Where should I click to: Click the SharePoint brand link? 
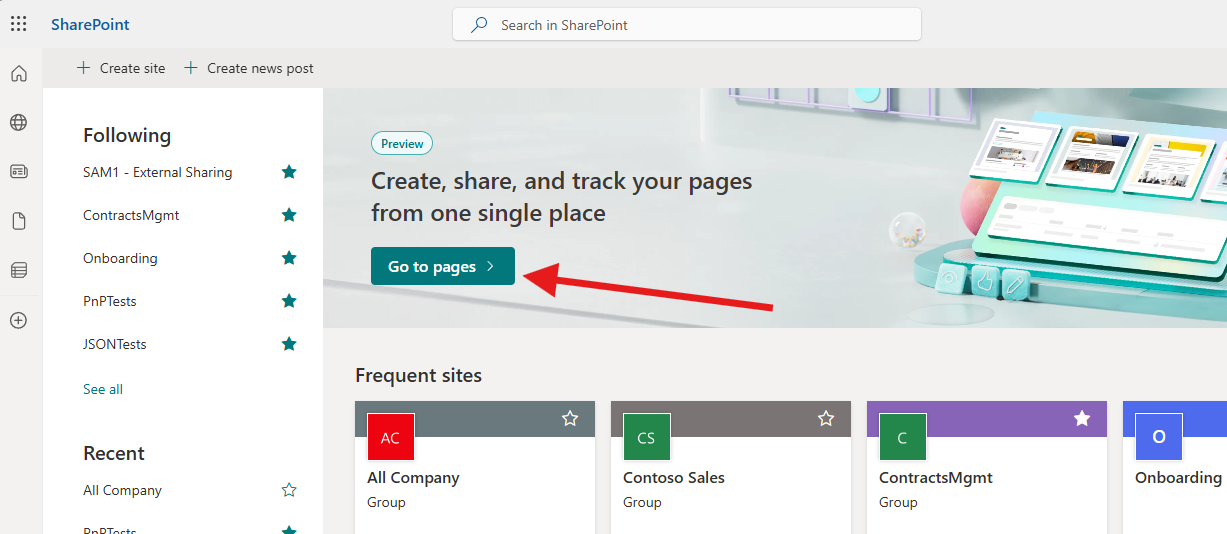90,24
